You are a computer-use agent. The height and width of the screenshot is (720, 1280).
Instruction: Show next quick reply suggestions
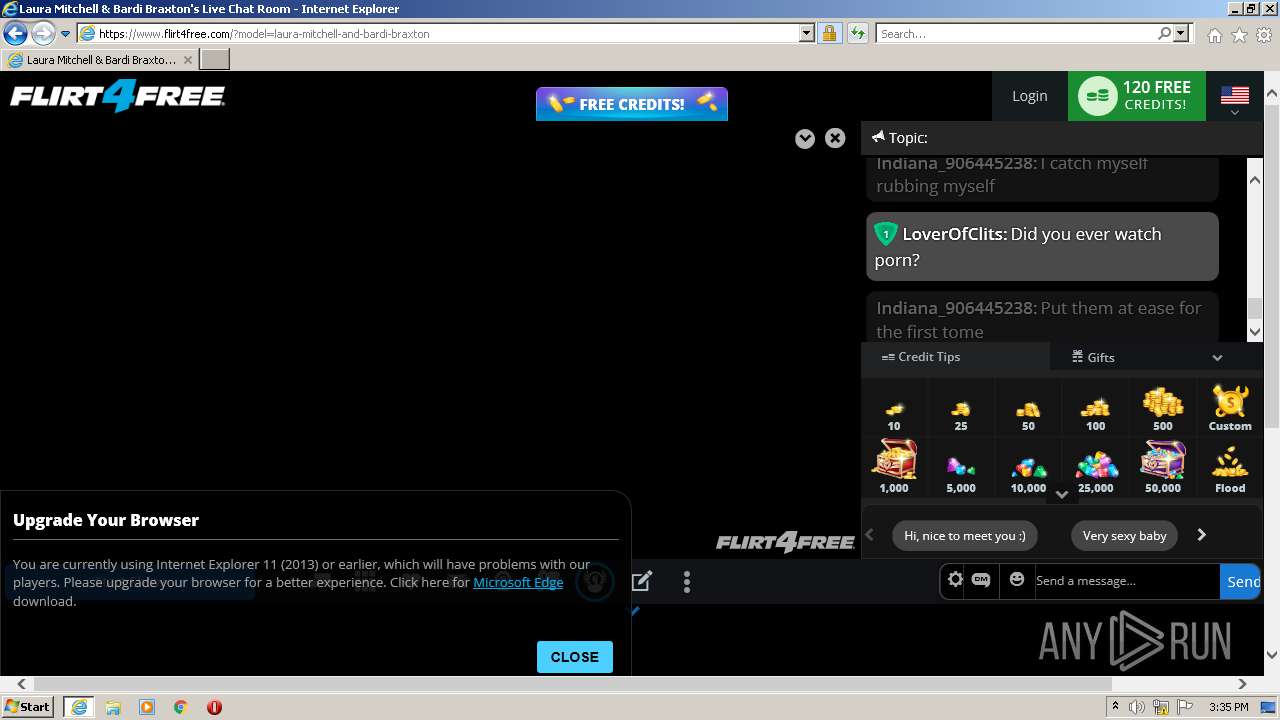pyautogui.click(x=1202, y=535)
